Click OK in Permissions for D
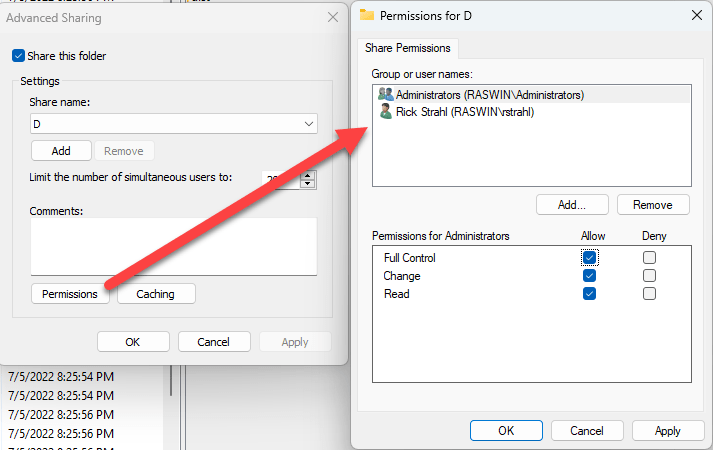Screen dimensions: 713x450 (506, 430)
